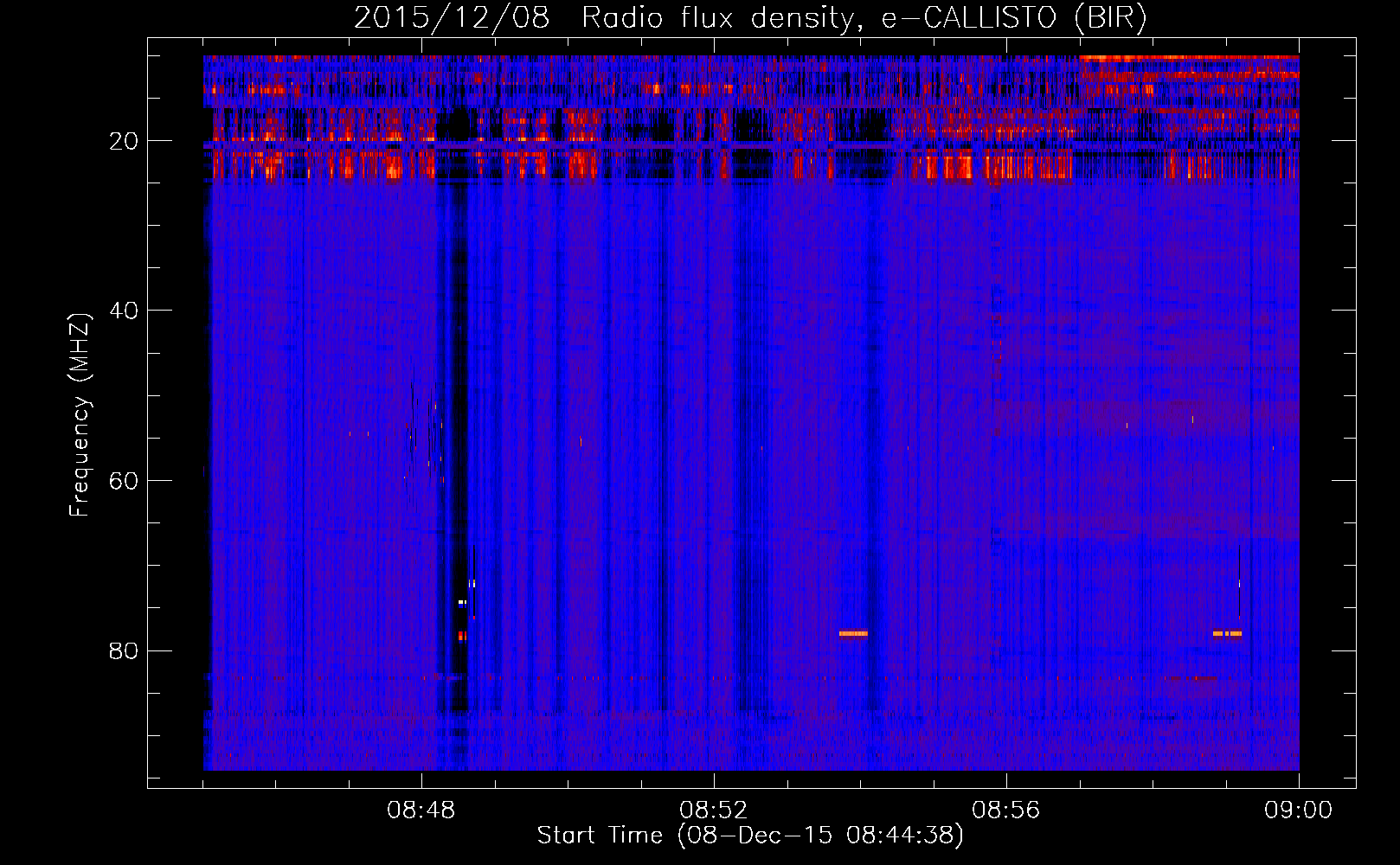Click the plot title '2015/12/08 Radio flux density'

point(750,17)
